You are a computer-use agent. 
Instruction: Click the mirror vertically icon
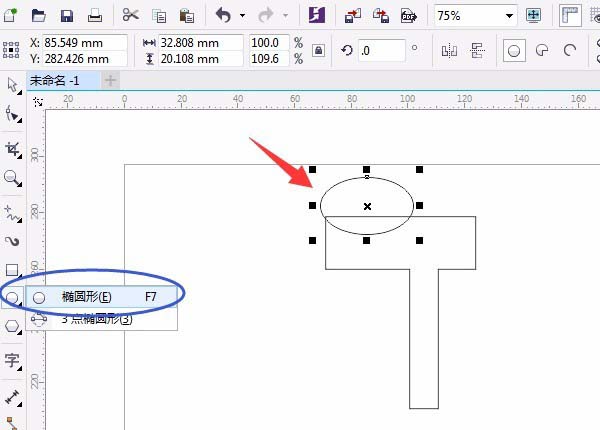477,50
